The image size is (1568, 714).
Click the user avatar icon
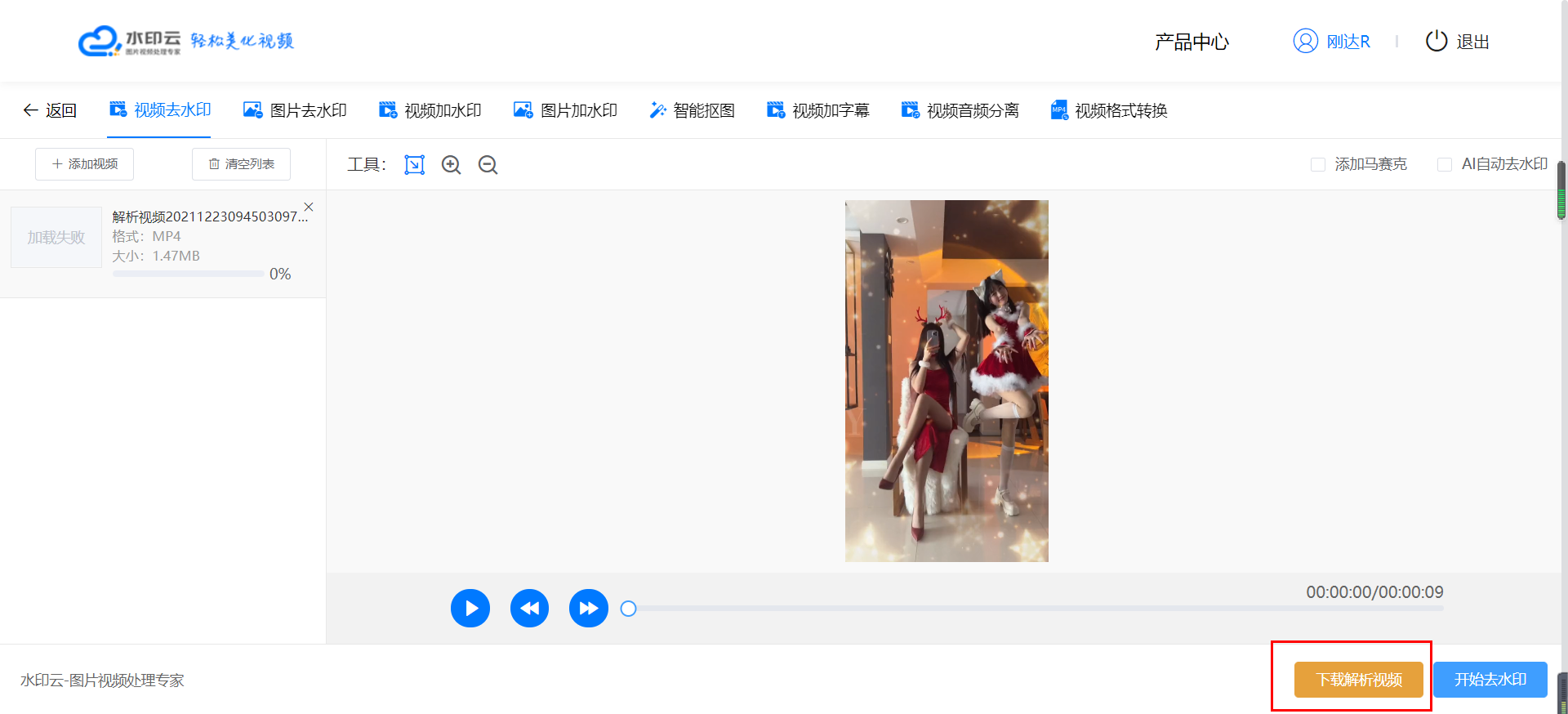click(x=1305, y=41)
